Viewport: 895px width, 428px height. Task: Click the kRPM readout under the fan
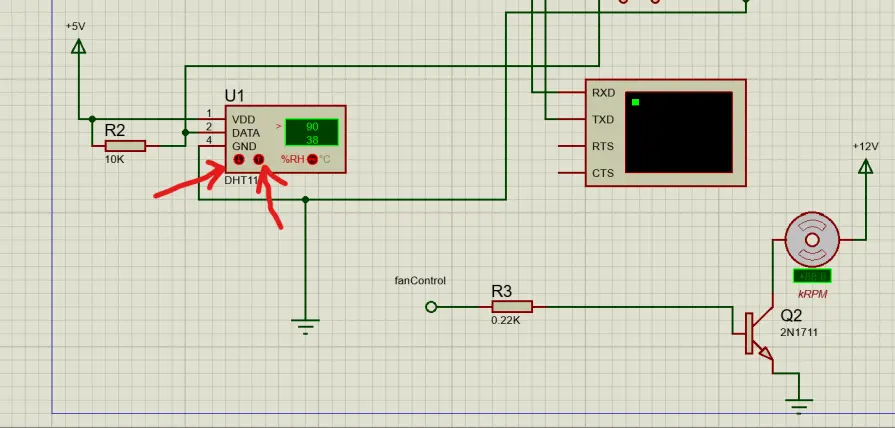coord(812,277)
